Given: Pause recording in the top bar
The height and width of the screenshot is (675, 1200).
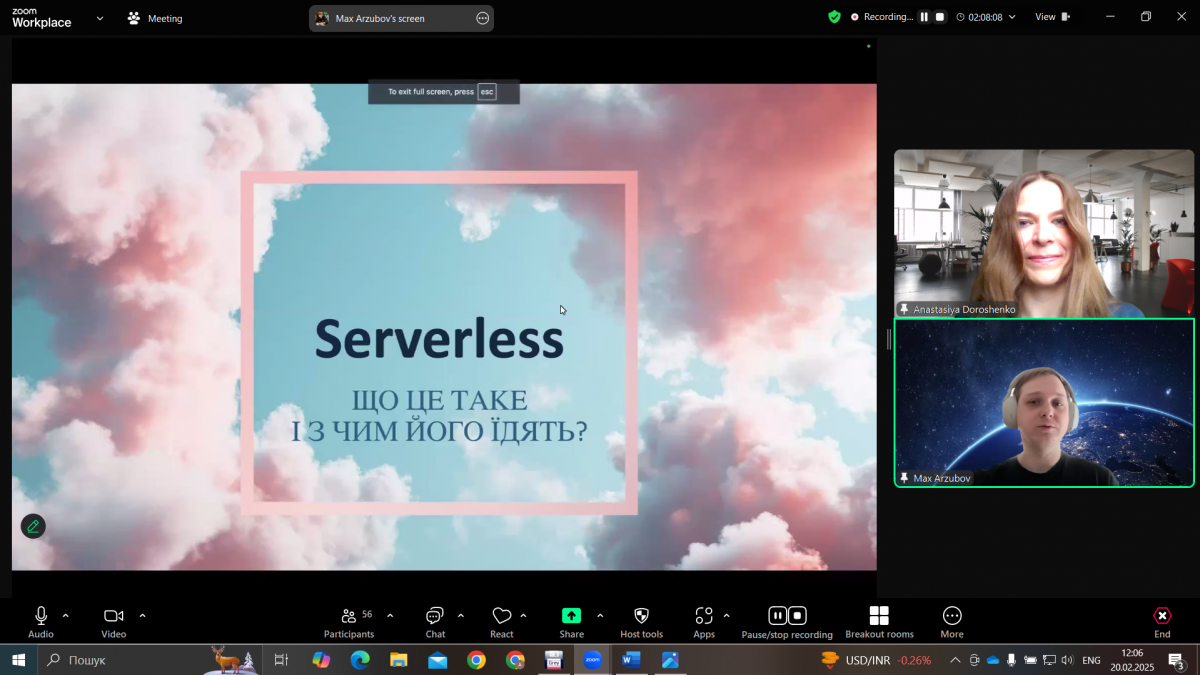Looking at the screenshot, I should coord(924,17).
